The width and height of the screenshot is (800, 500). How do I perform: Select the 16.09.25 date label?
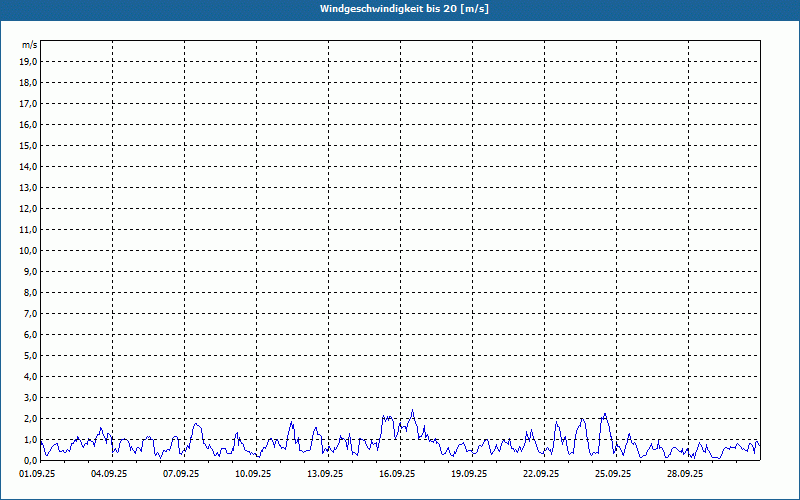tap(397, 474)
